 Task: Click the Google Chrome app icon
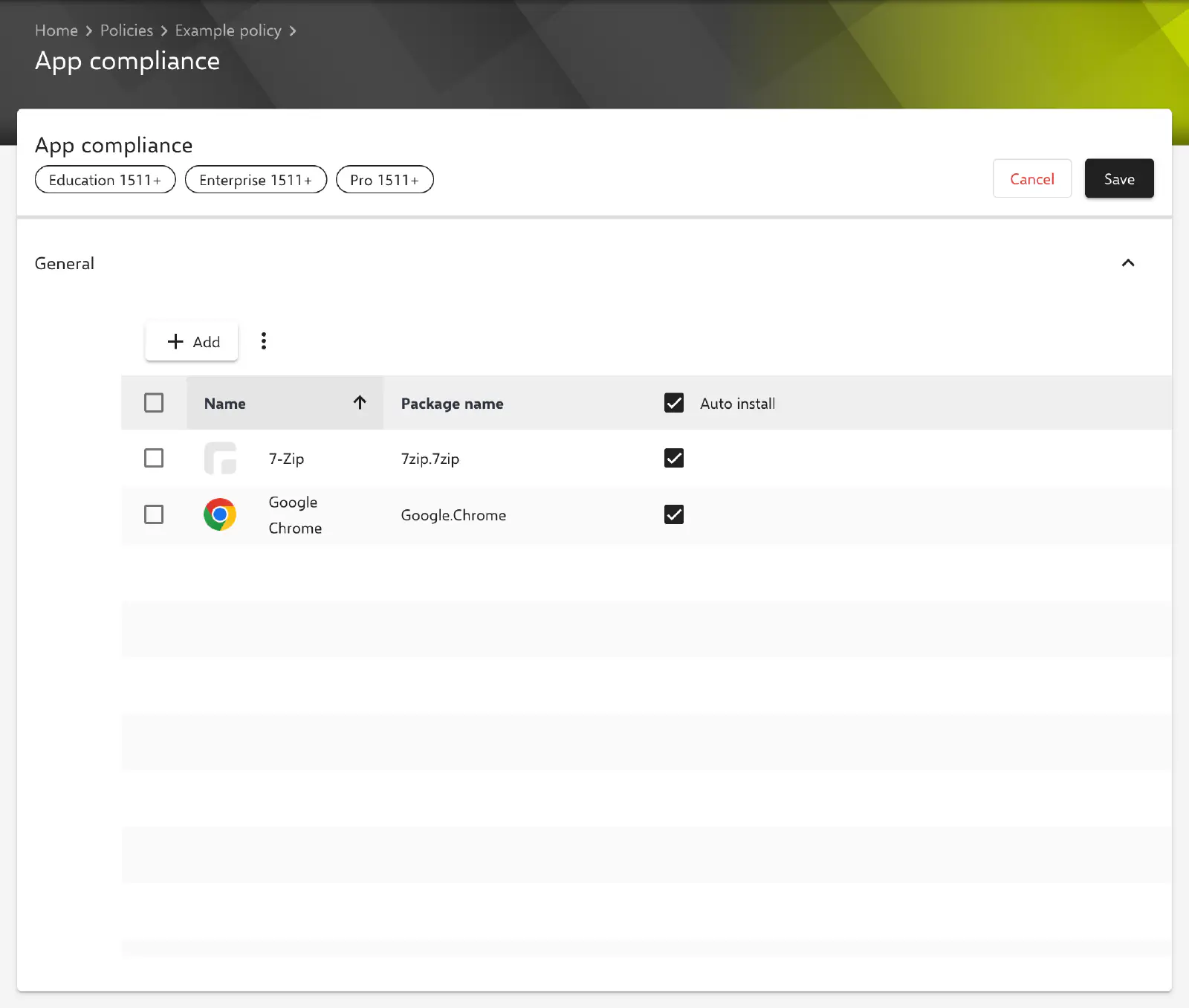tap(220, 514)
